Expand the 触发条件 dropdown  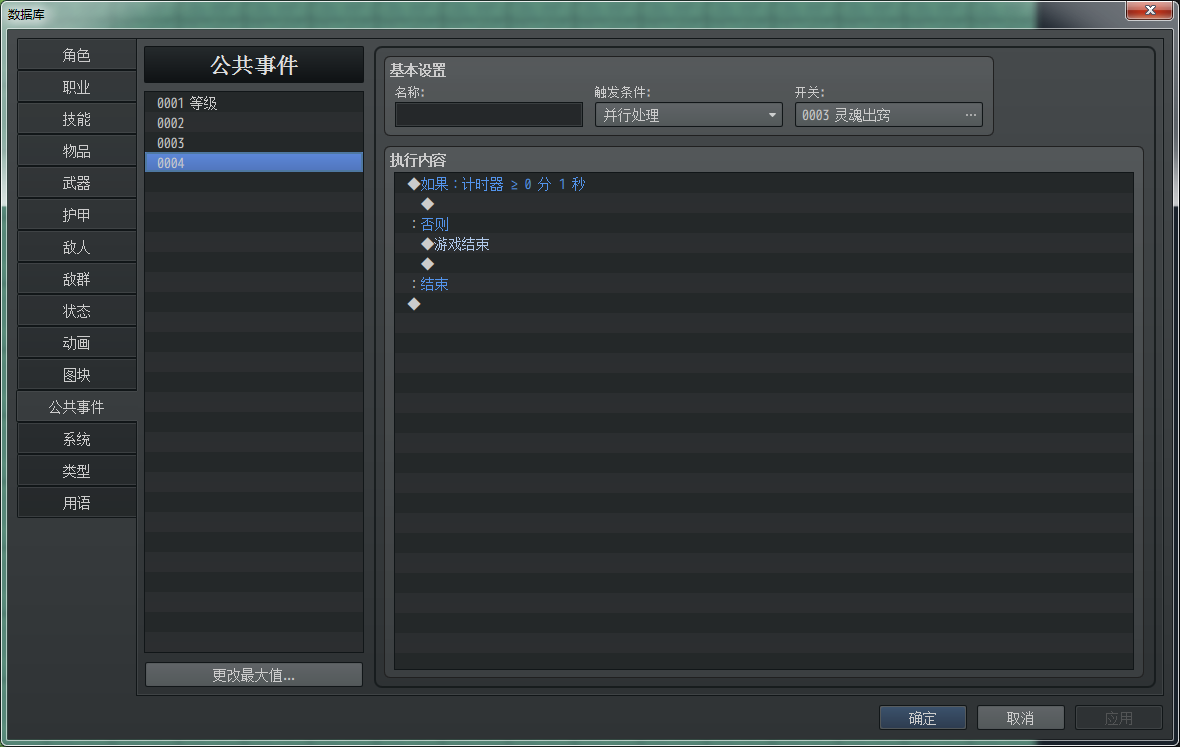click(x=689, y=115)
